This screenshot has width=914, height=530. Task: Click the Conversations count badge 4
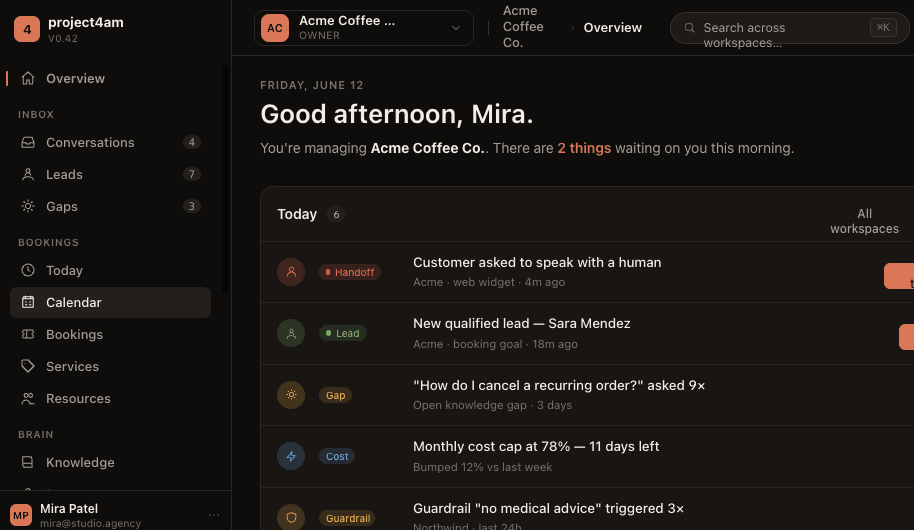(192, 142)
